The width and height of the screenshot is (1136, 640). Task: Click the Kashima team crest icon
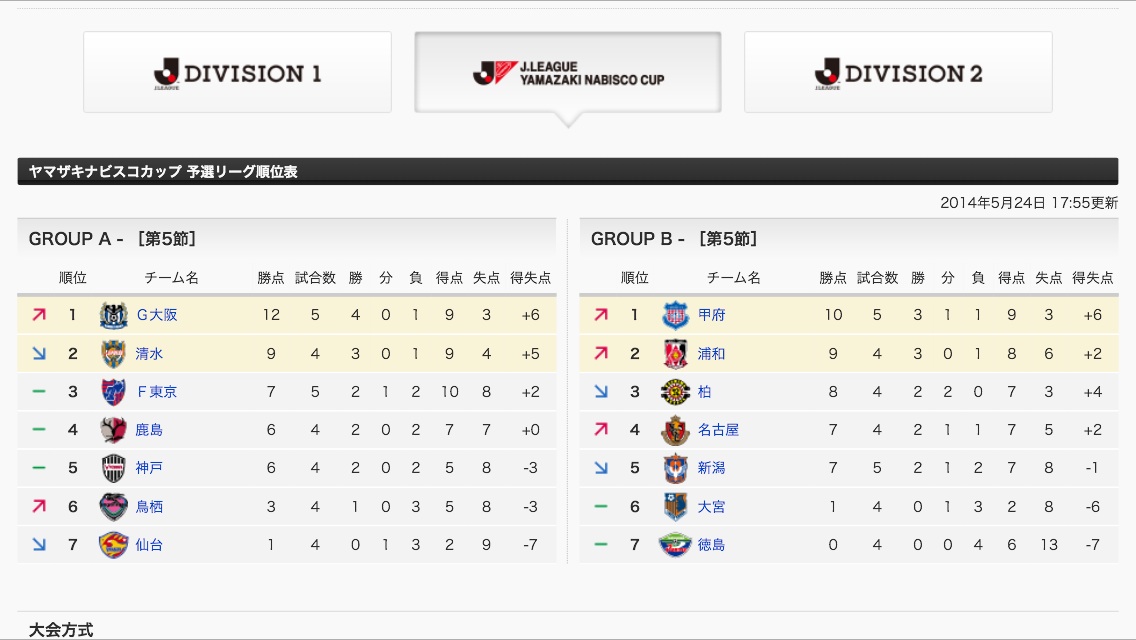click(113, 430)
